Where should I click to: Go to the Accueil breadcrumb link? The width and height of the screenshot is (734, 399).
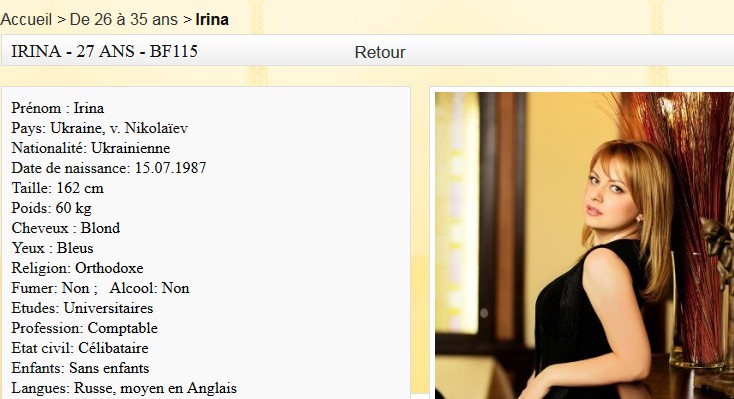pyautogui.click(x=26, y=20)
